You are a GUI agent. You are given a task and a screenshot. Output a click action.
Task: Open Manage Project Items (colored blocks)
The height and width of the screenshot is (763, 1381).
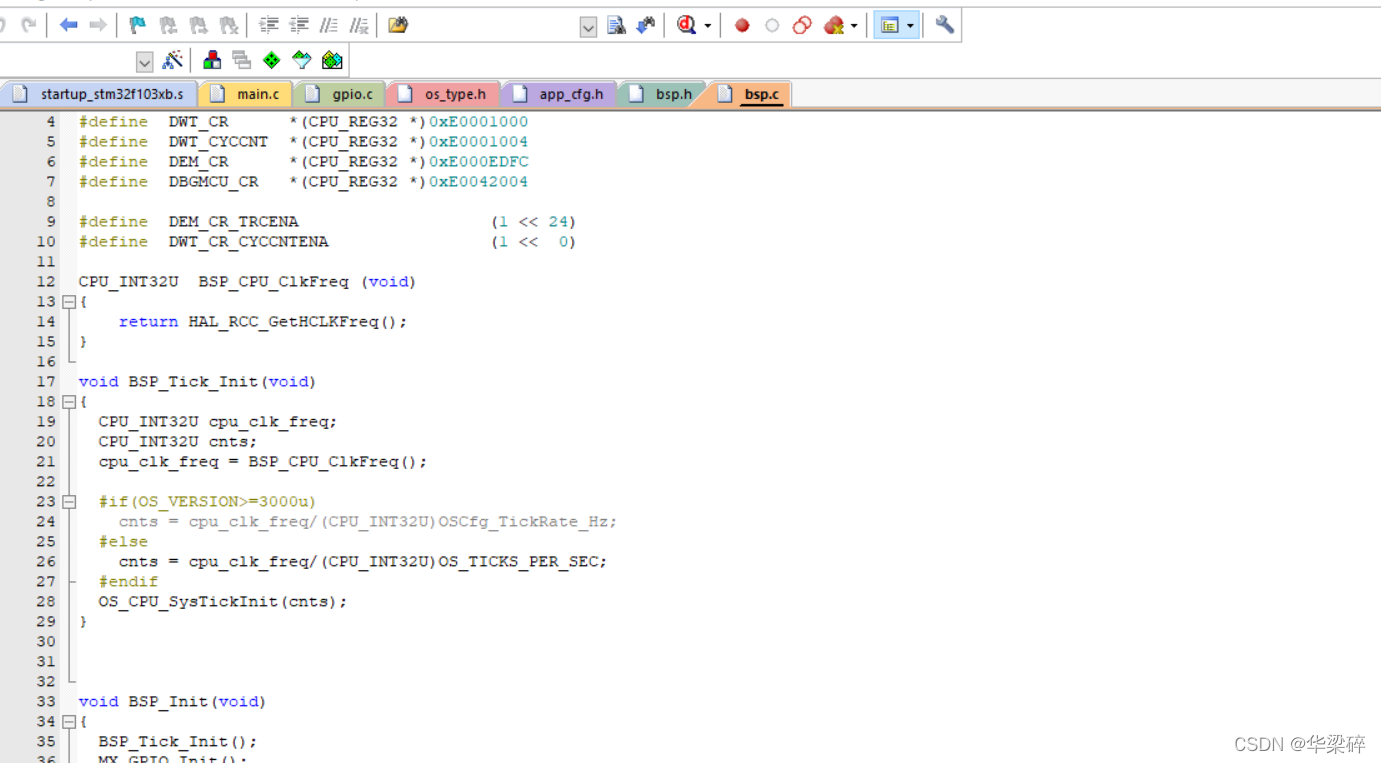tap(212, 60)
